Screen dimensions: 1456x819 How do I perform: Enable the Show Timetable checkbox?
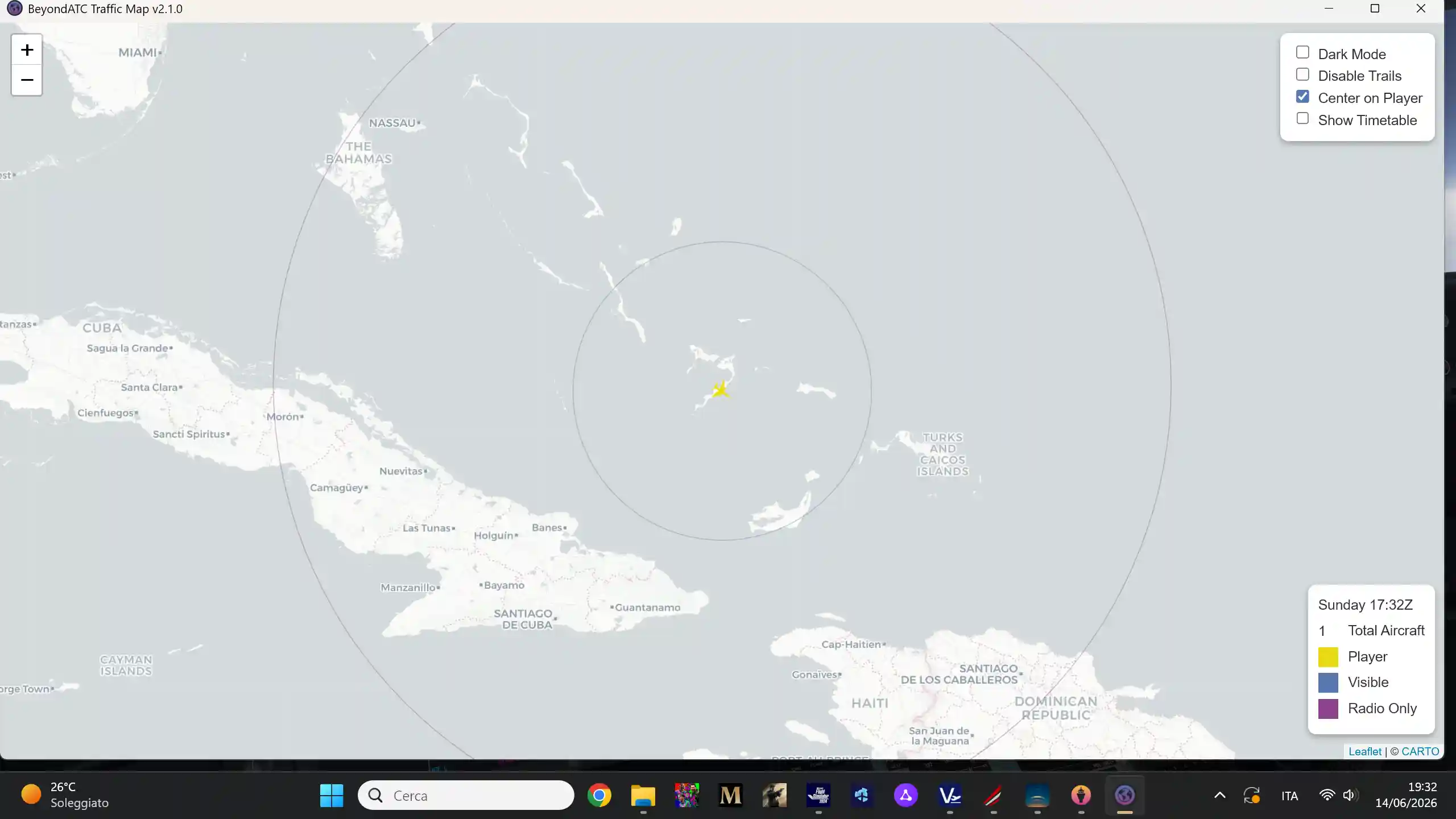point(1302,119)
